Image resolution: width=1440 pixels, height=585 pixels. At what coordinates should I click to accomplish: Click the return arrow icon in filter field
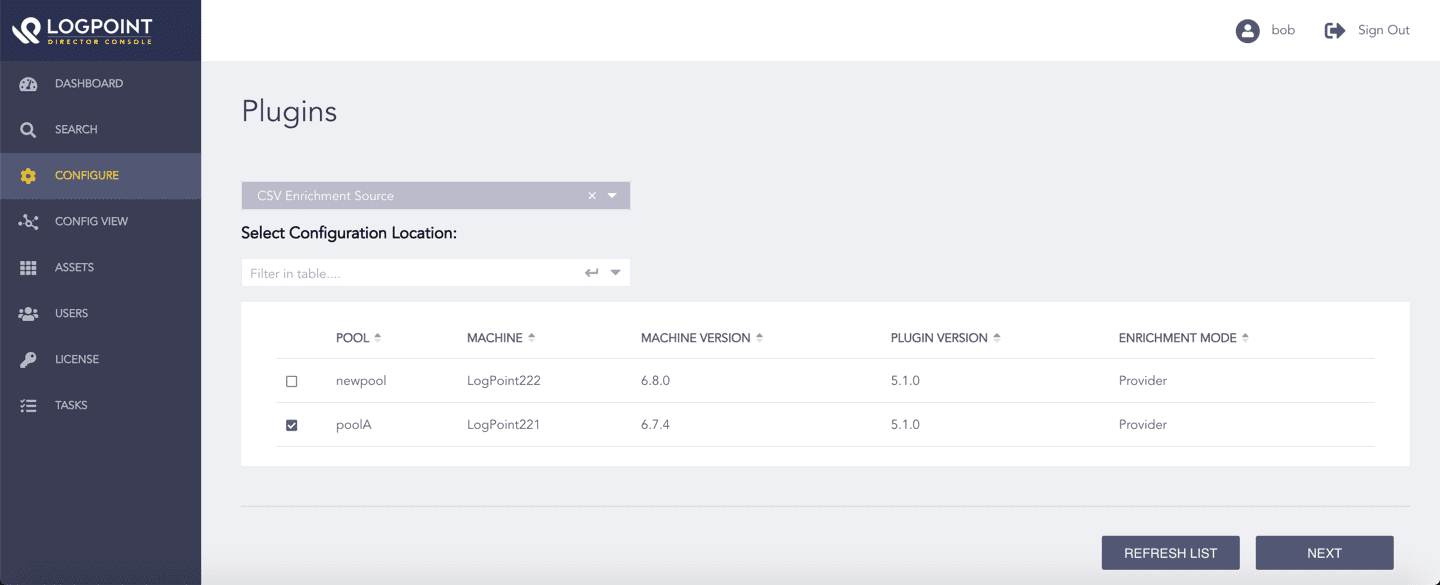tap(591, 271)
